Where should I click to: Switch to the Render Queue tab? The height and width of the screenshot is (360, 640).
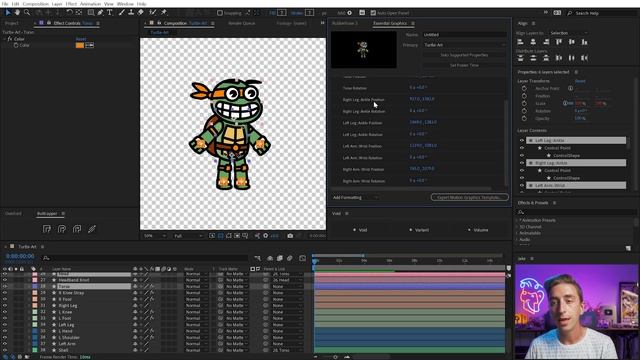point(242,23)
